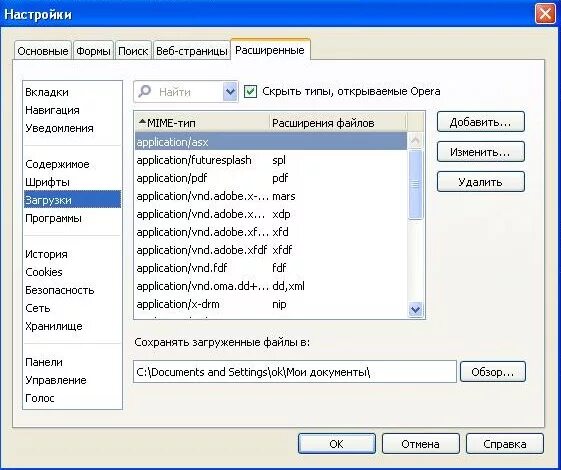Click the Добавить... button
Viewport: 561px width, 470px height.
pyautogui.click(x=480, y=122)
